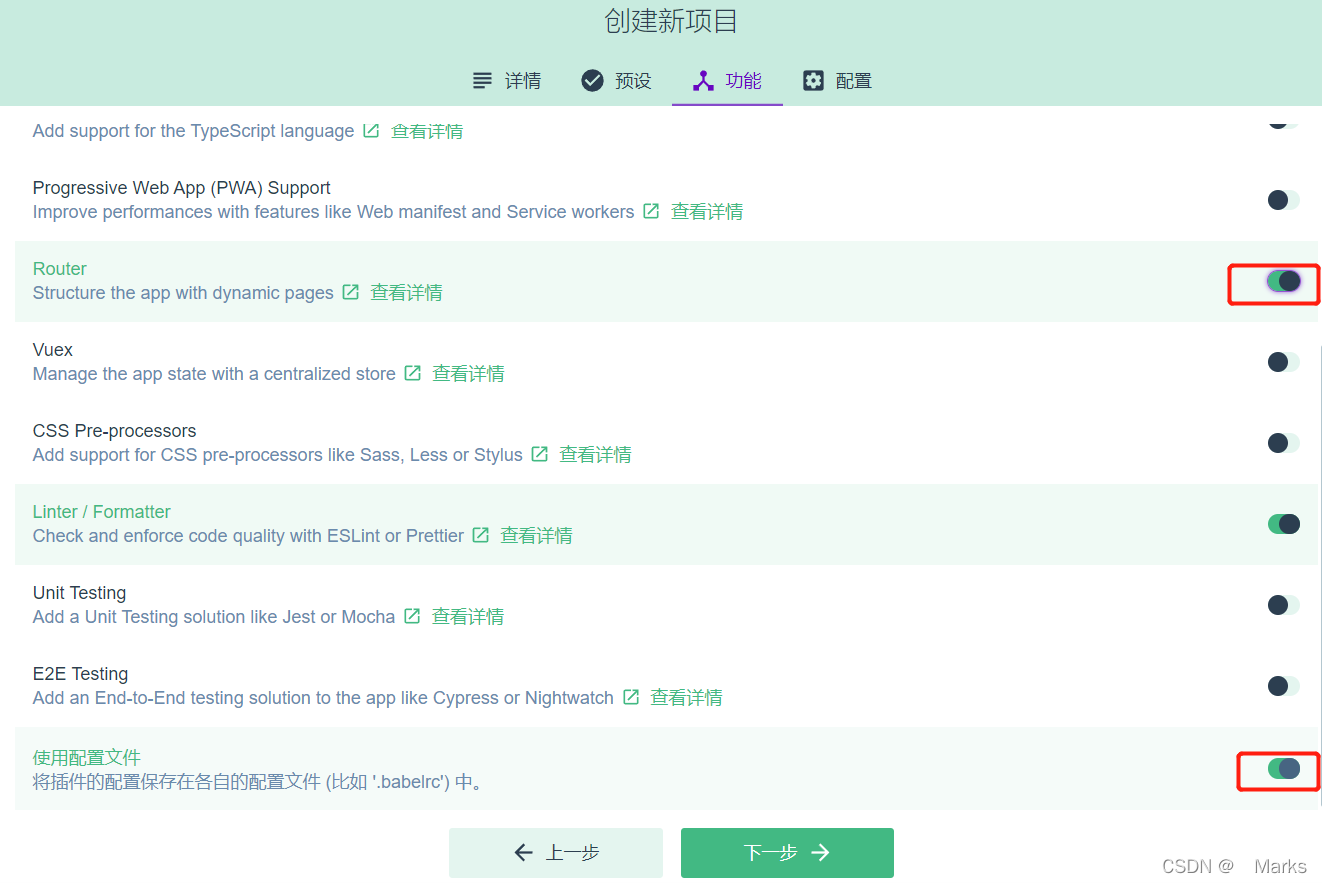Open 查看详情 for Vuex
The image size is (1322, 883).
pyautogui.click(x=468, y=374)
